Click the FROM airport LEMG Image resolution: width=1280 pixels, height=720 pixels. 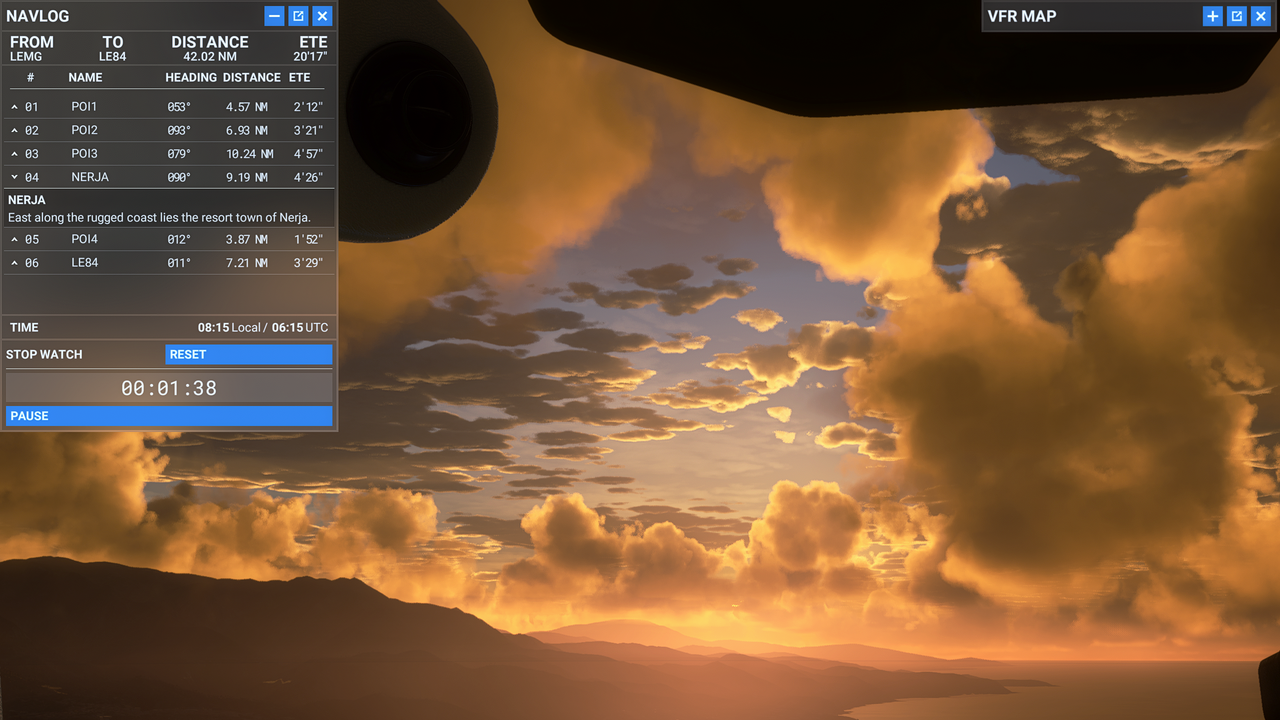[x=26, y=57]
